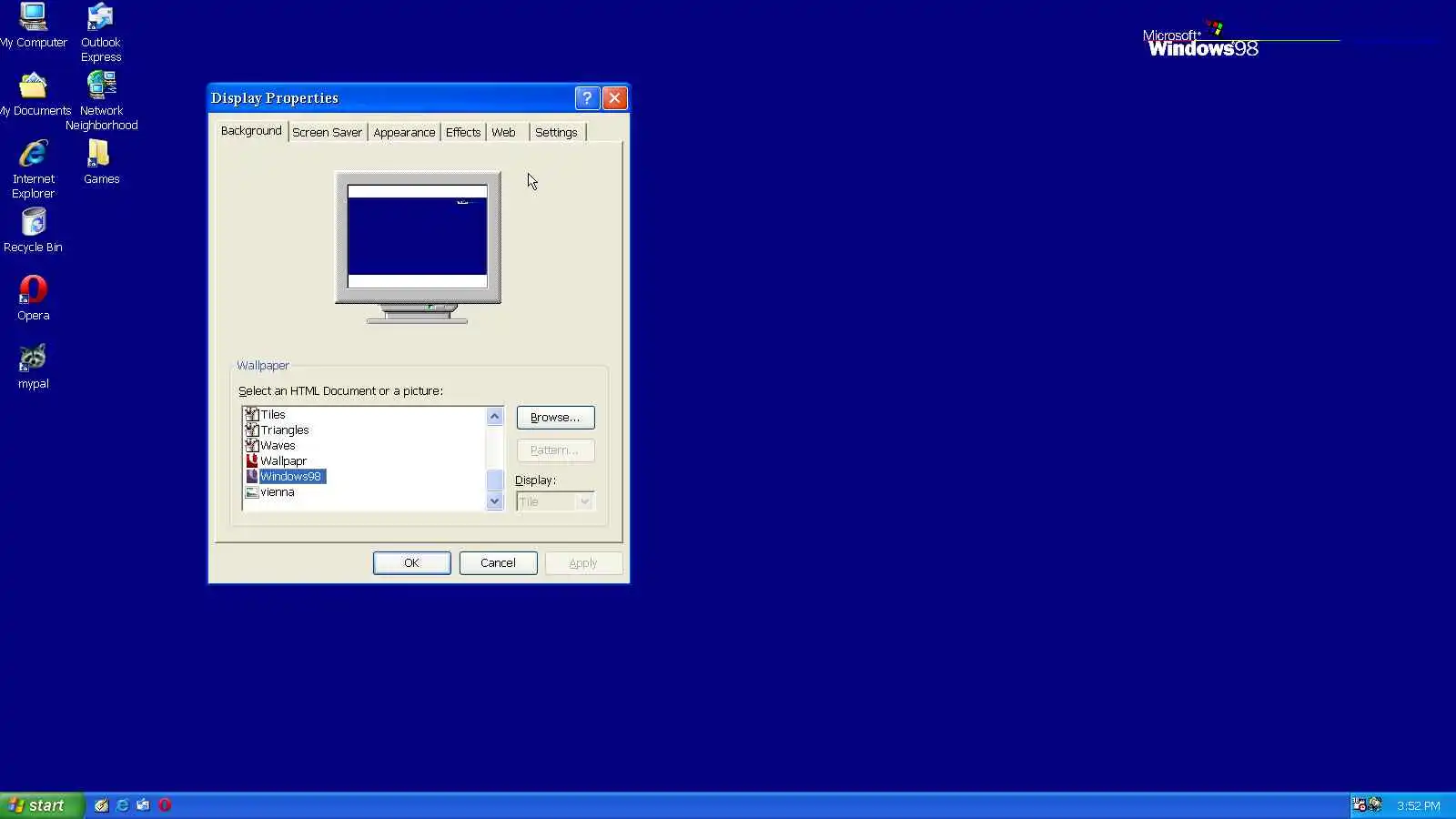Open My Computer desktop icon
Viewport: 1456px width, 819px height.
tap(34, 25)
